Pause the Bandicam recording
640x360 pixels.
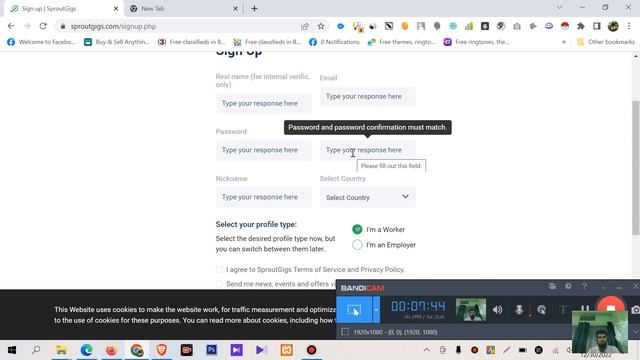(x=584, y=309)
